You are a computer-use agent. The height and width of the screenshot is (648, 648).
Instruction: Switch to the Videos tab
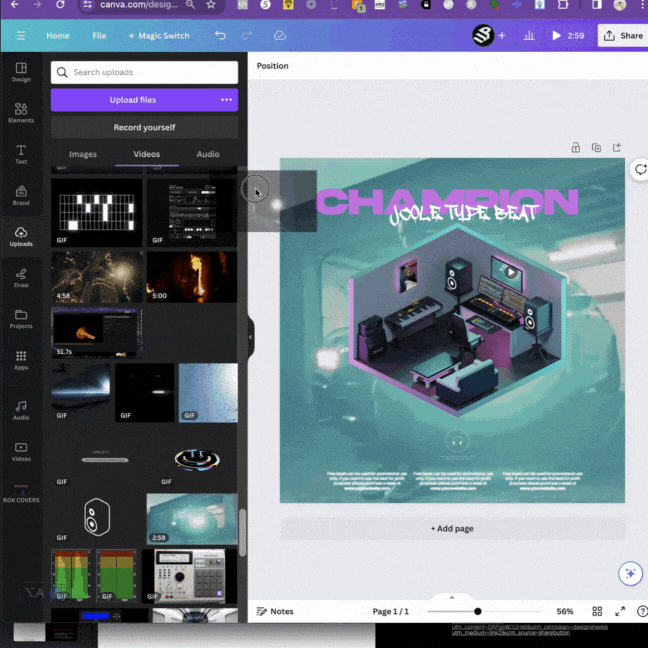pyautogui.click(x=147, y=154)
